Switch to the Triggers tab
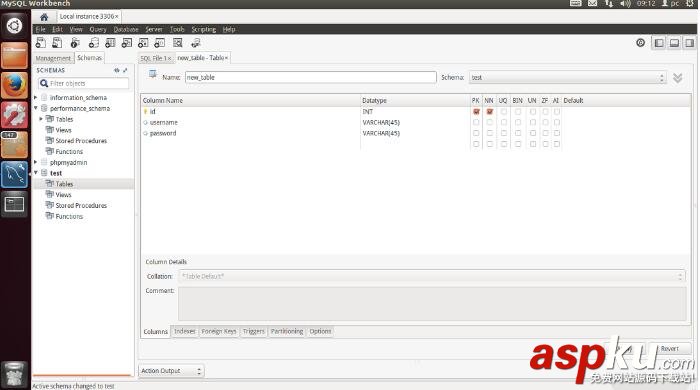 click(x=254, y=332)
